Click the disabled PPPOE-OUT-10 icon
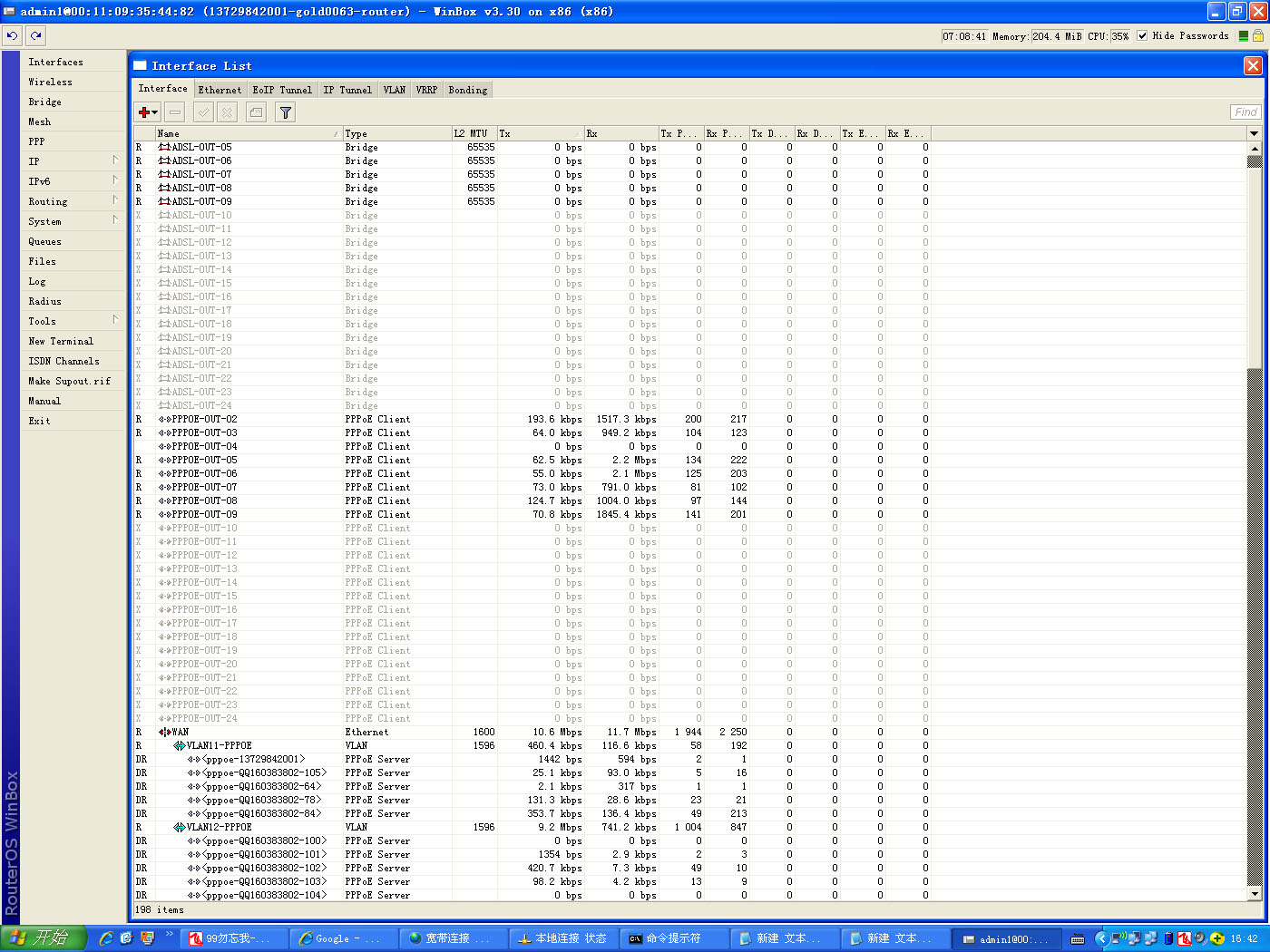 pyautogui.click(x=164, y=528)
